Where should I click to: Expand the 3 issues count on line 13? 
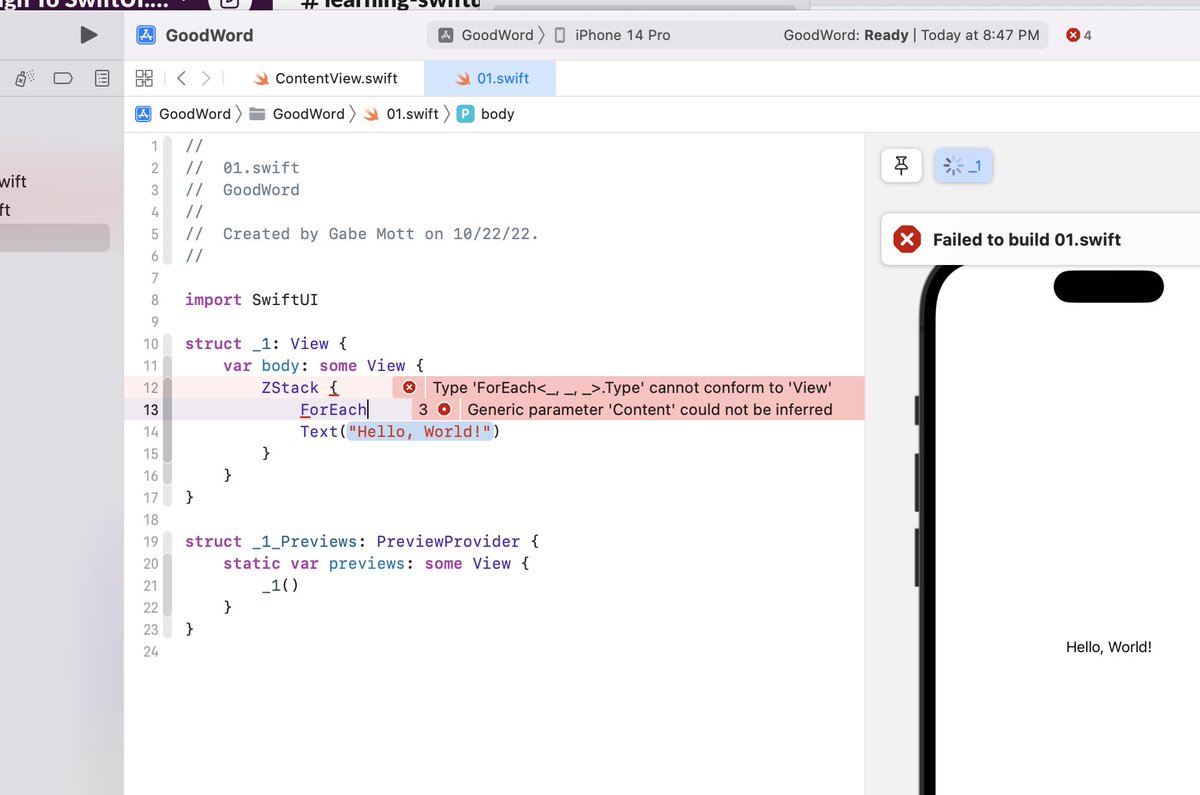tap(423, 409)
